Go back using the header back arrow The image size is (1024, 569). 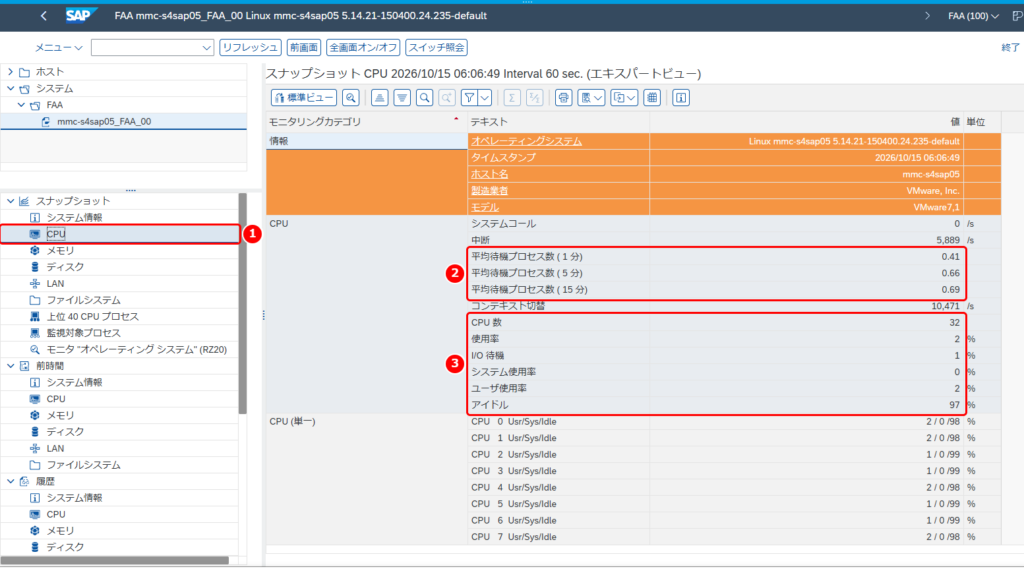[44, 16]
